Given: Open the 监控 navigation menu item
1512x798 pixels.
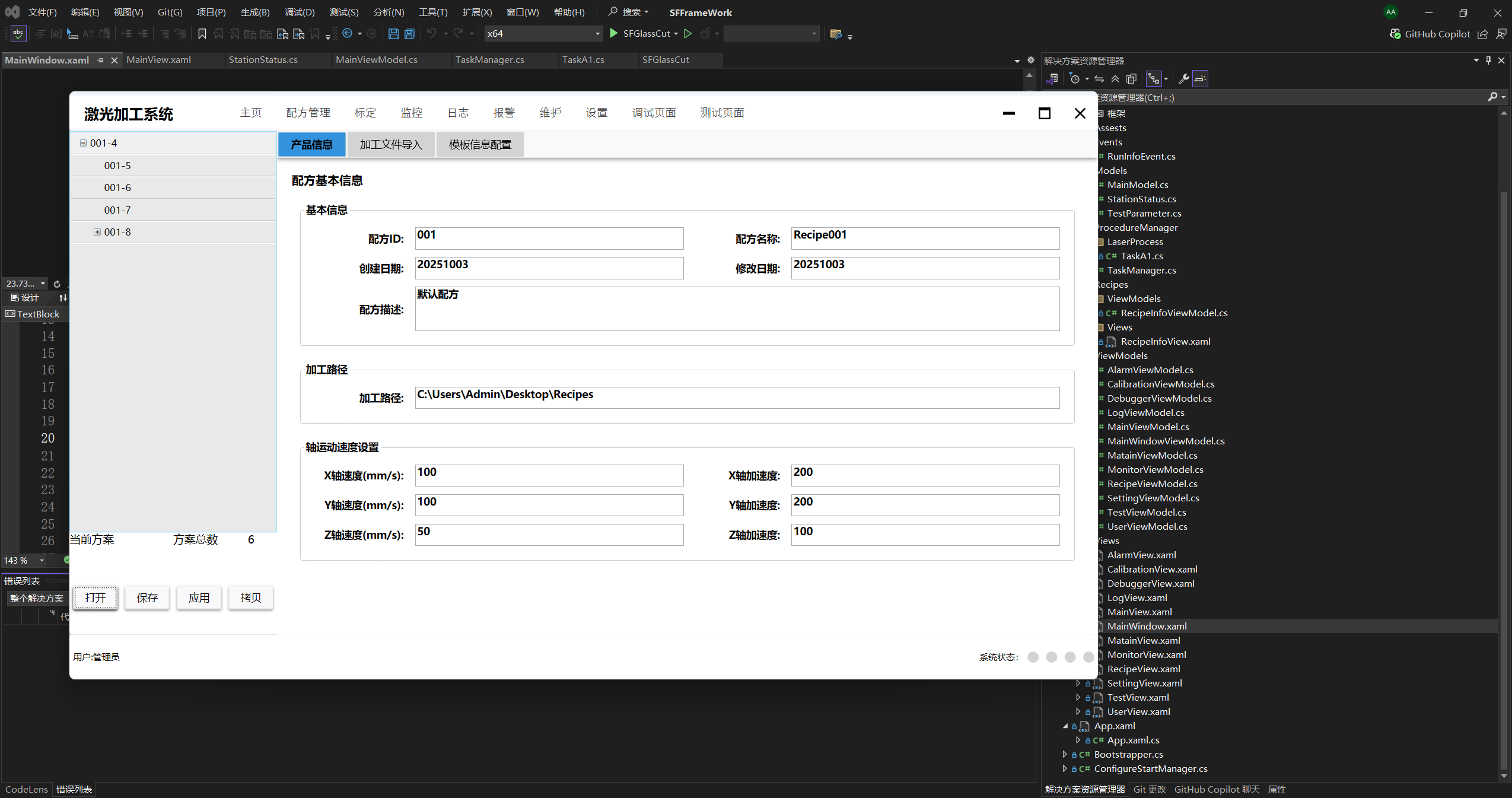Looking at the screenshot, I should 411,113.
